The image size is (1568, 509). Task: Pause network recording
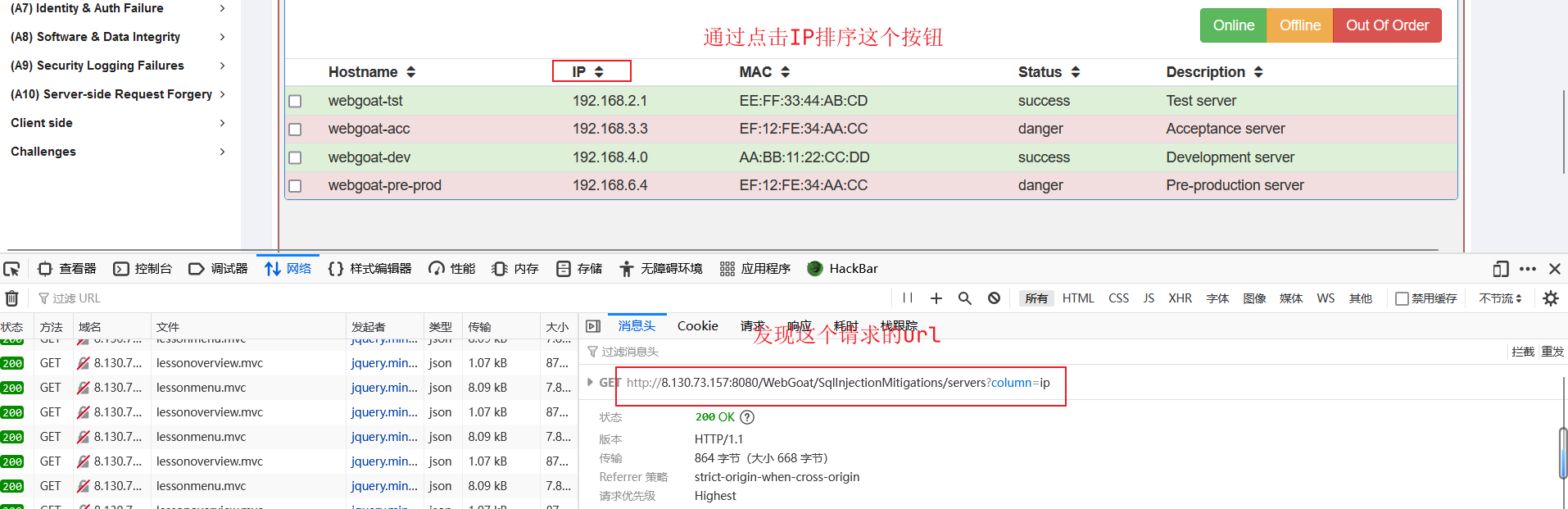[908, 298]
